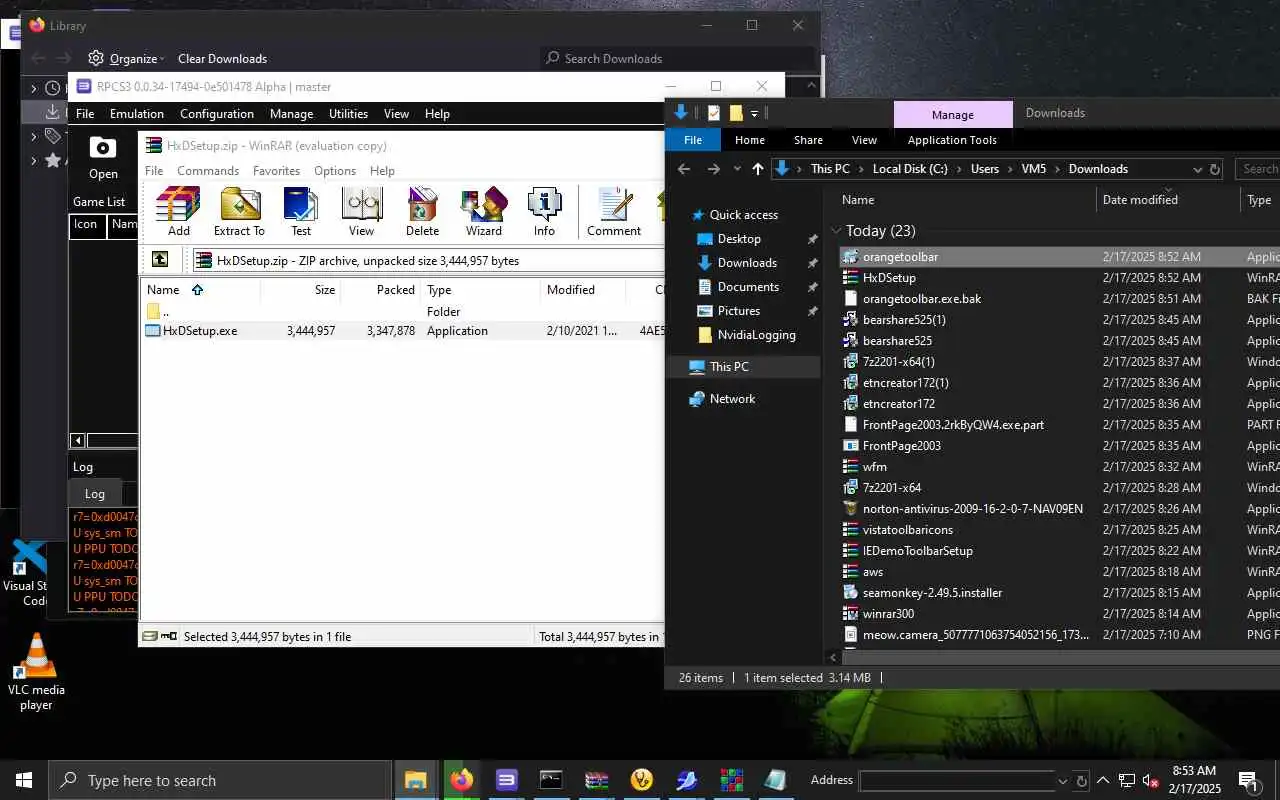Open the Explorer address bar history dropdown
The image size is (1280, 800).
(x=1199, y=169)
